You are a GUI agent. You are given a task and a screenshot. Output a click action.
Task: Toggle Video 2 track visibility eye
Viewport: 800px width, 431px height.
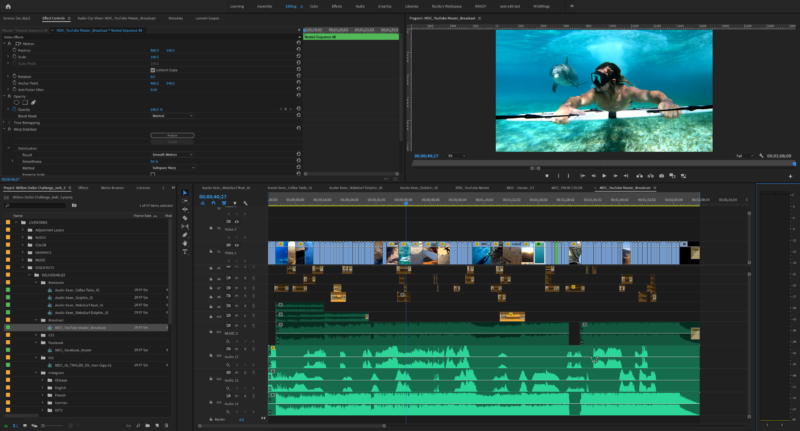[237, 222]
